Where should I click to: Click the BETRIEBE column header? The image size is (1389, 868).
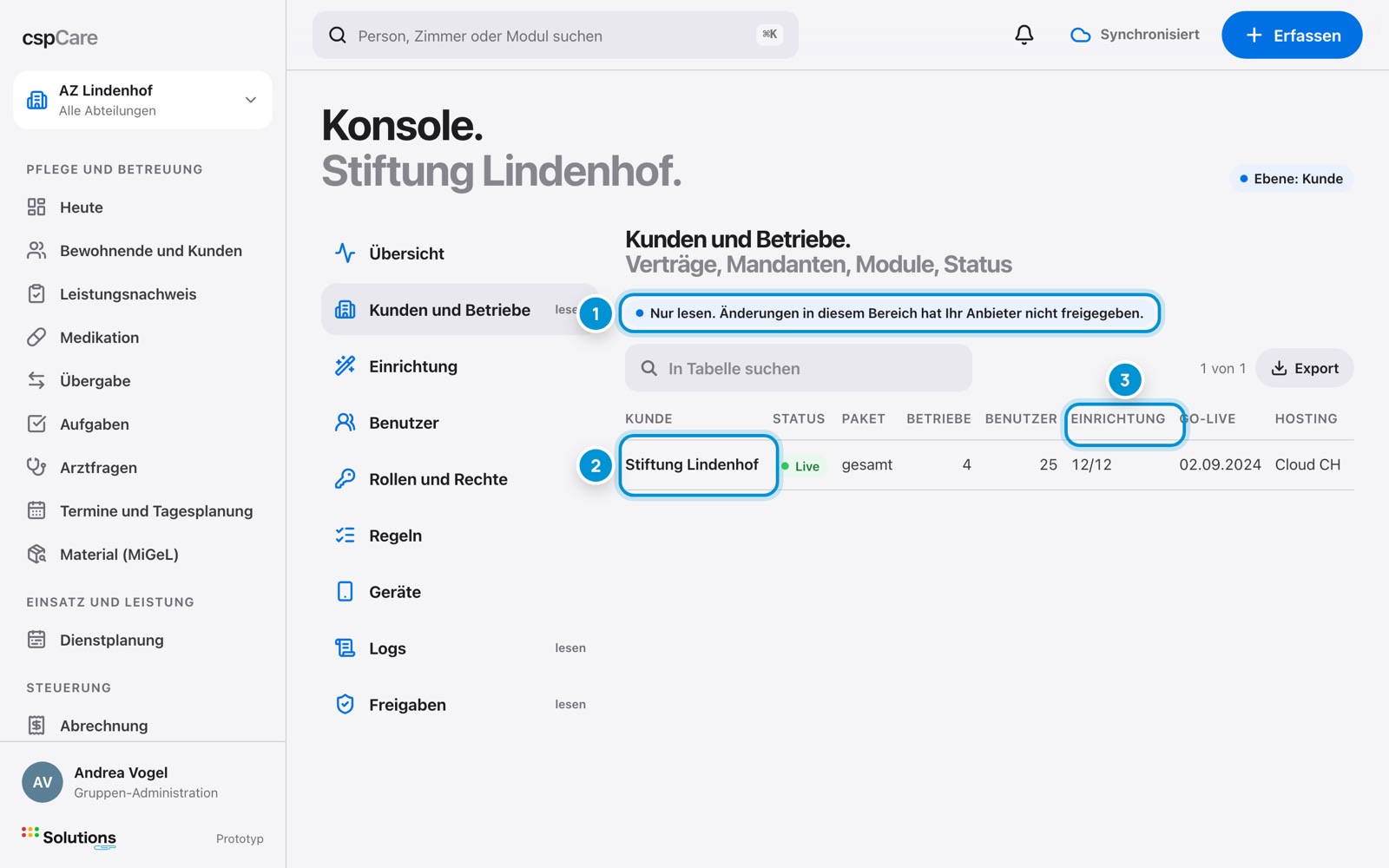(x=938, y=418)
